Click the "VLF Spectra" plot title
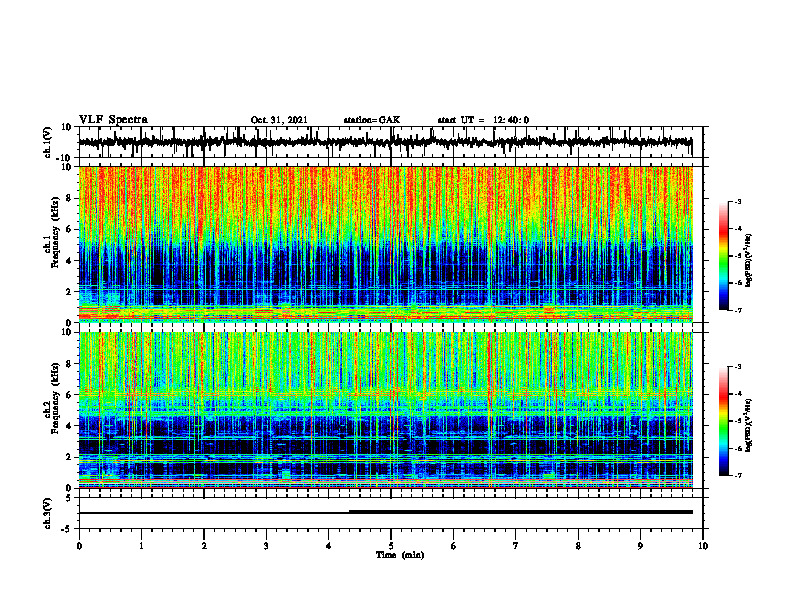Viewport: 792px width, 612px height. (113, 119)
